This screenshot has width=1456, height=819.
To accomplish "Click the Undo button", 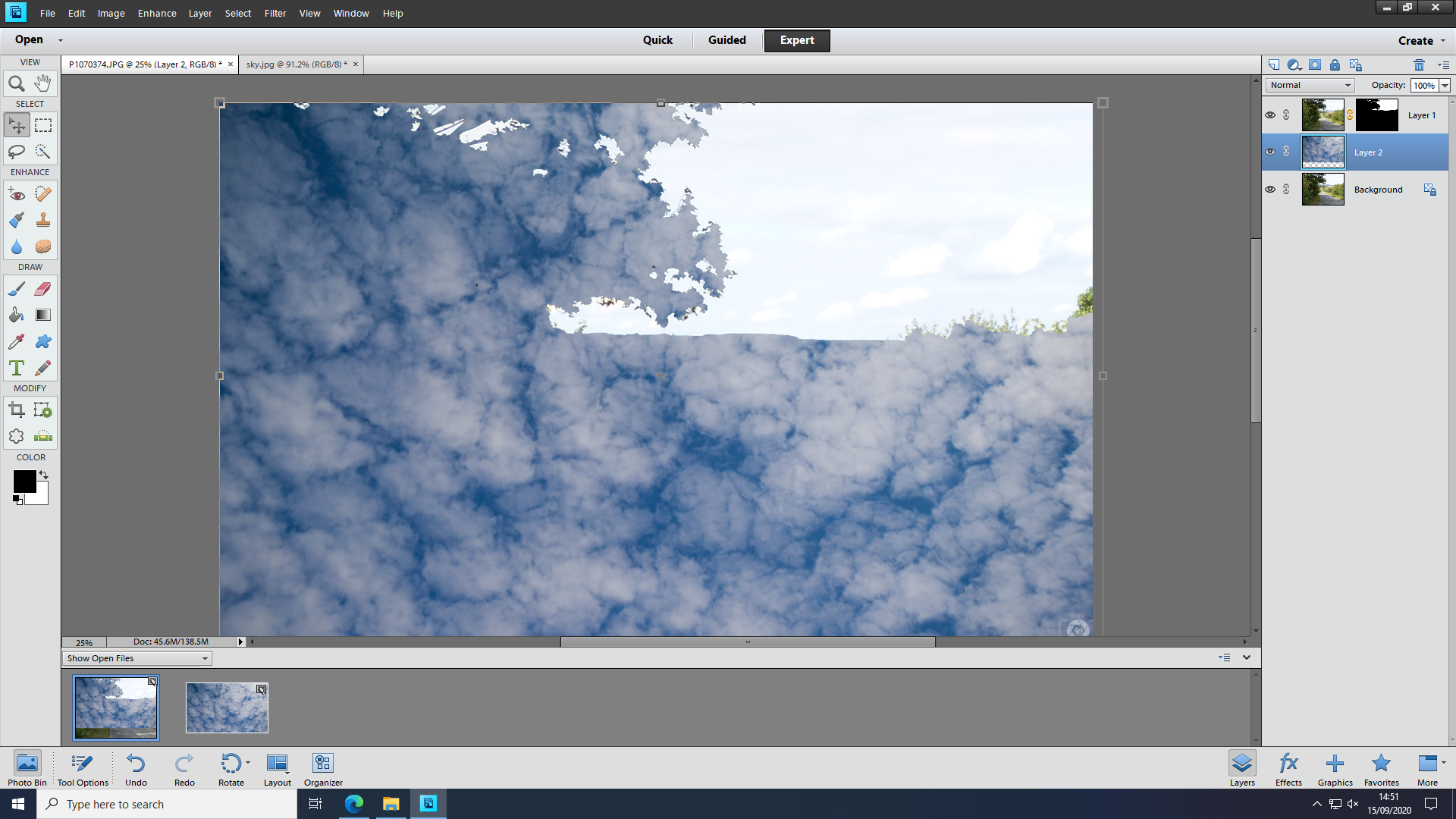I will 136,769.
